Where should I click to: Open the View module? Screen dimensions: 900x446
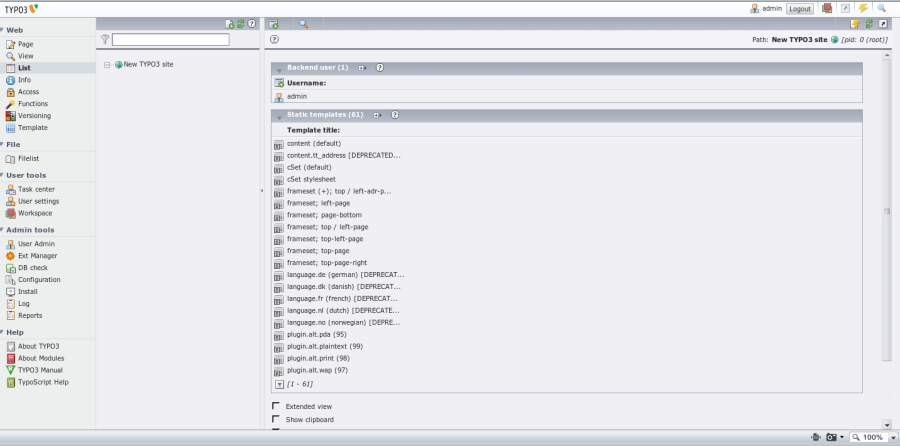click(x=25, y=56)
